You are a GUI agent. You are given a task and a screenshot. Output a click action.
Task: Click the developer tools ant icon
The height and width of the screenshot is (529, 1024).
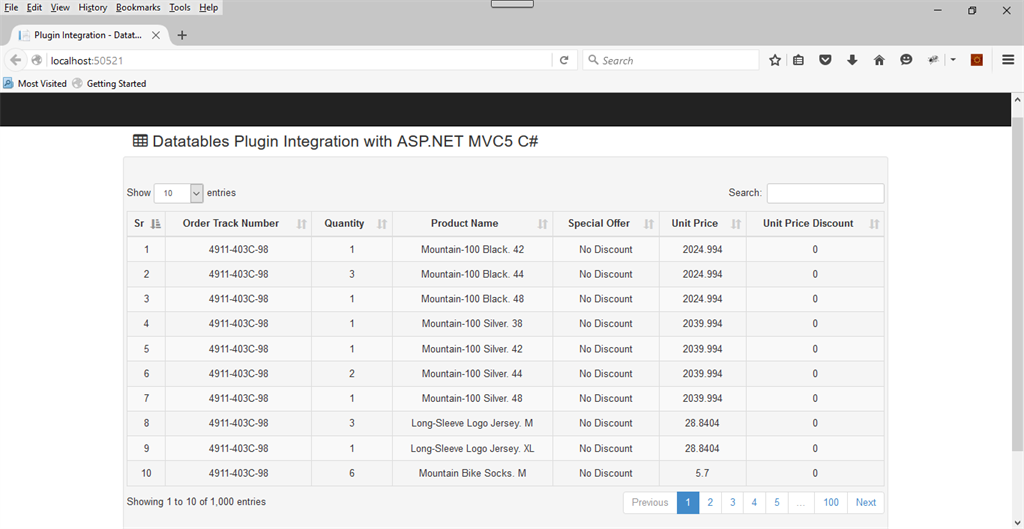(x=934, y=60)
